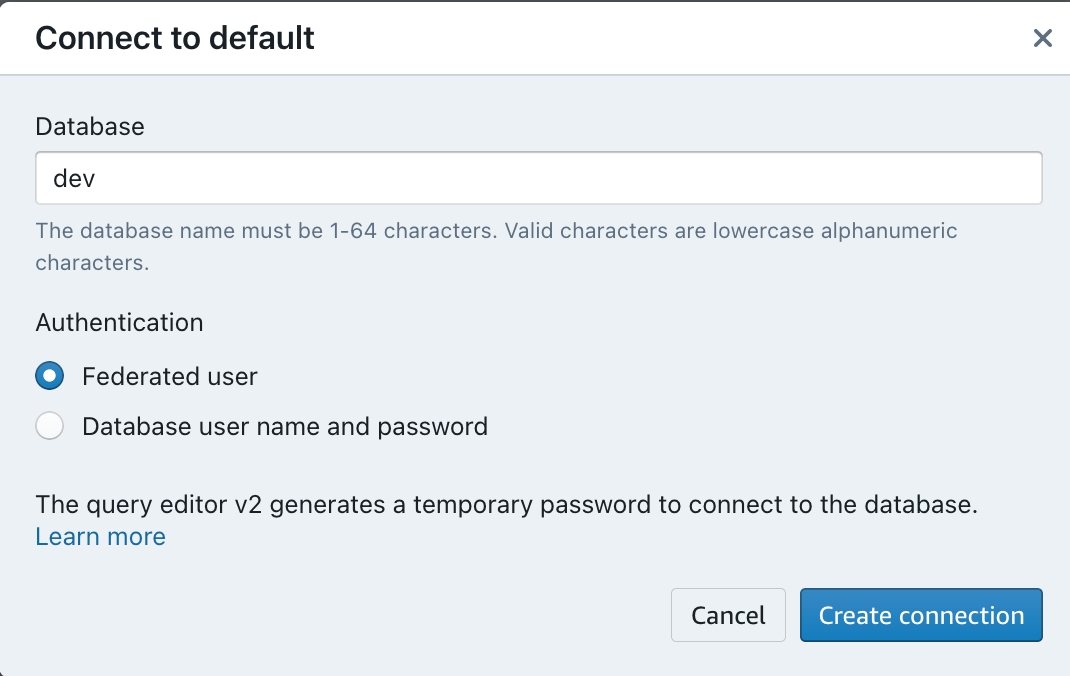Screen dimensions: 1070x676
Task: Click the Authentication section heading
Action: pos(119,323)
